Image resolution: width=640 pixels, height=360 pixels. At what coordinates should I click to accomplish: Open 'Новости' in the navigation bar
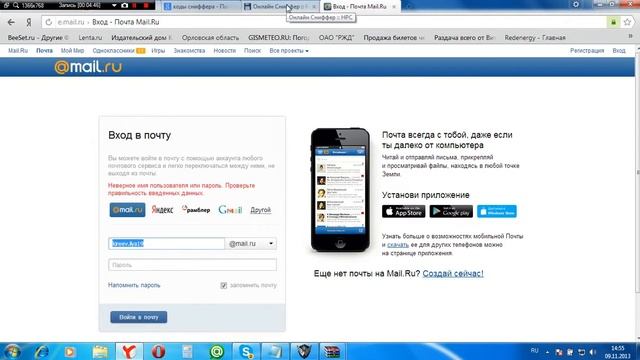[225, 51]
